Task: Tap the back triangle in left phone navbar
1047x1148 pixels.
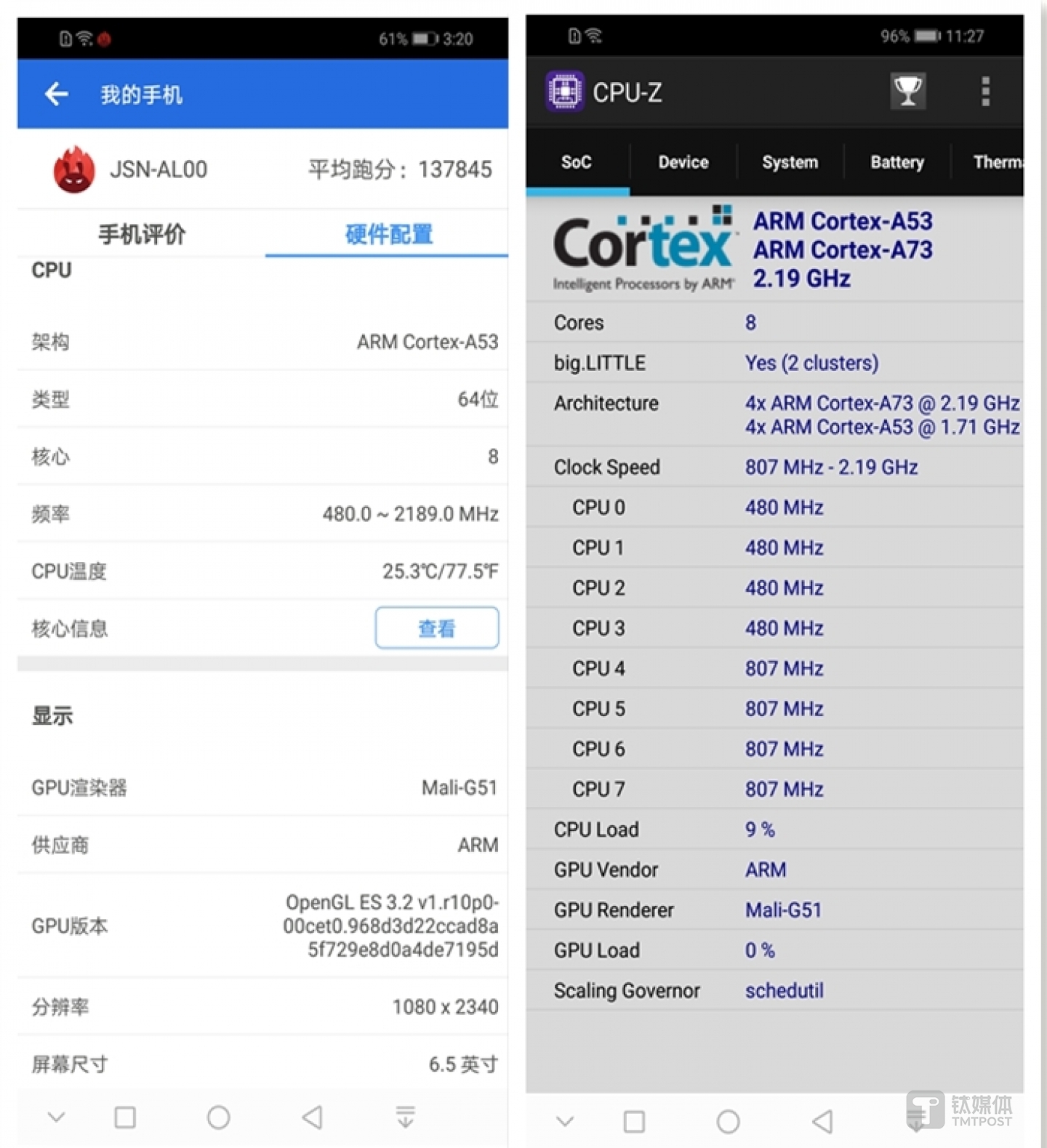Action: [313, 1117]
